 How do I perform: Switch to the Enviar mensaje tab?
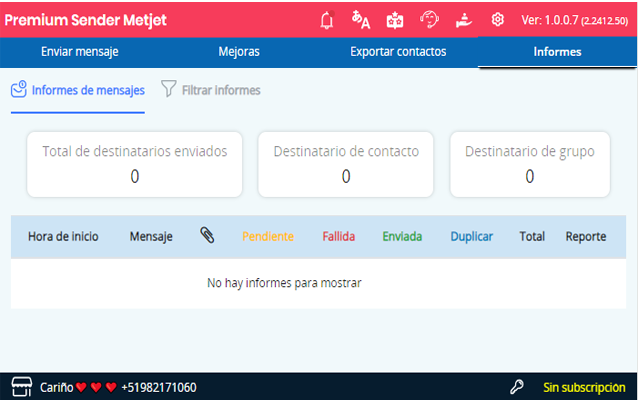(80, 52)
